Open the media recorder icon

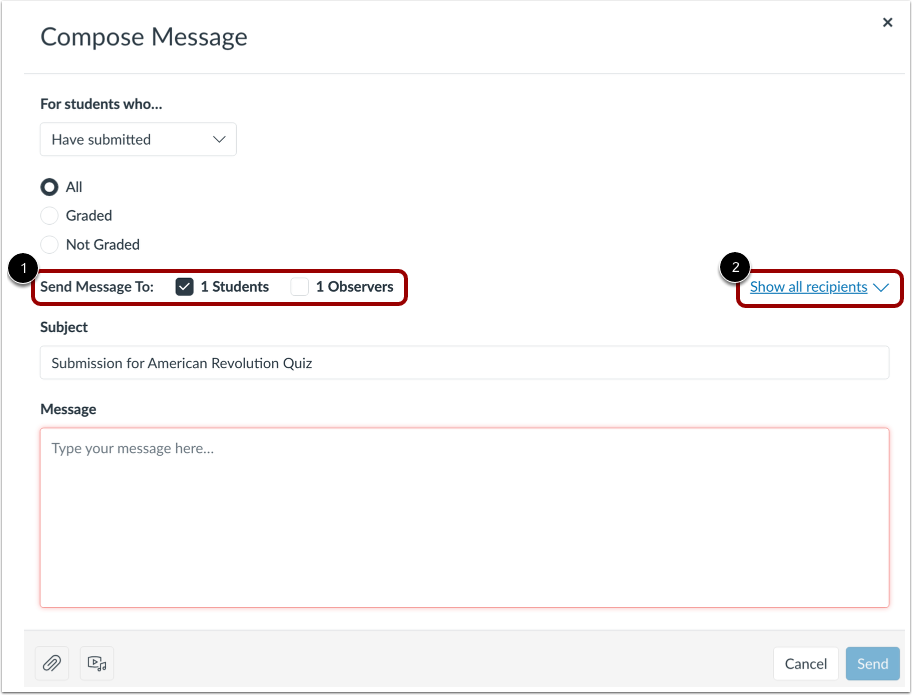click(96, 663)
